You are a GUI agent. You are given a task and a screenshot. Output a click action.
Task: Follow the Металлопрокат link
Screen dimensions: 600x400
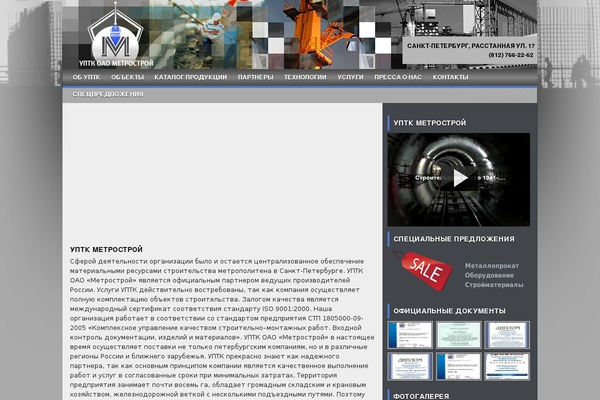[492, 266]
